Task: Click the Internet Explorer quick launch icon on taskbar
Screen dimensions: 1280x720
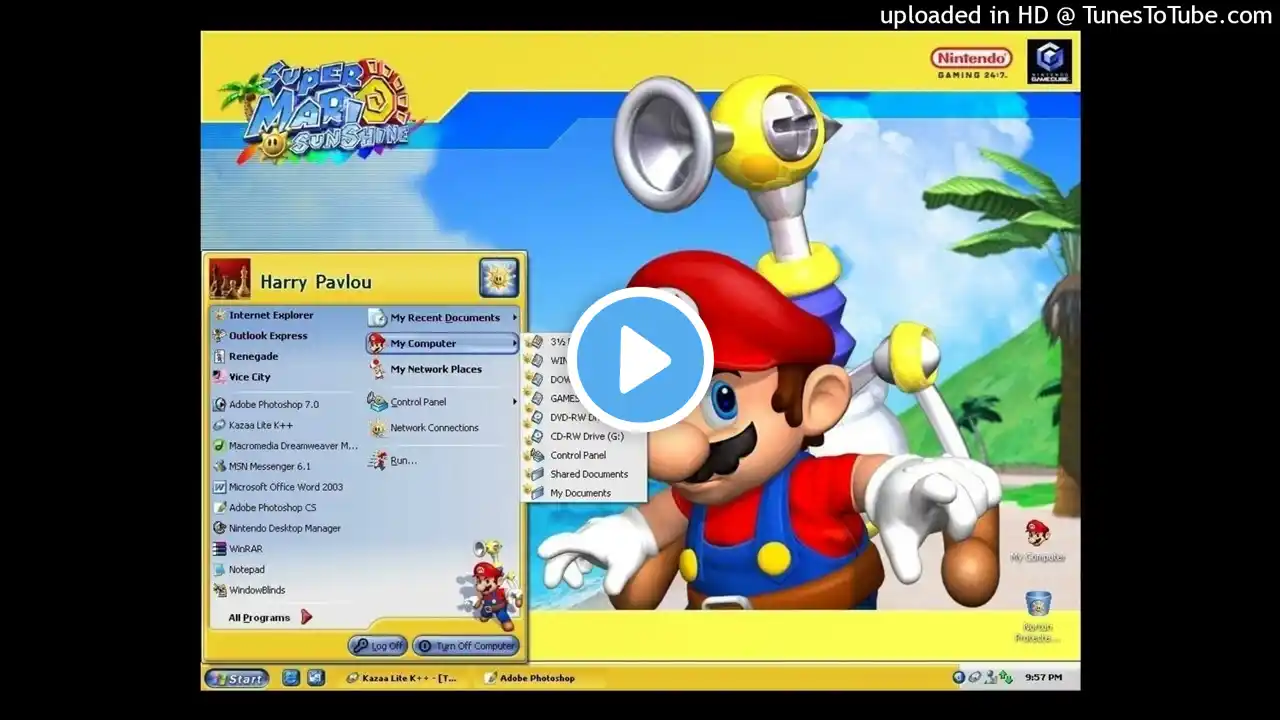Action: tap(291, 678)
